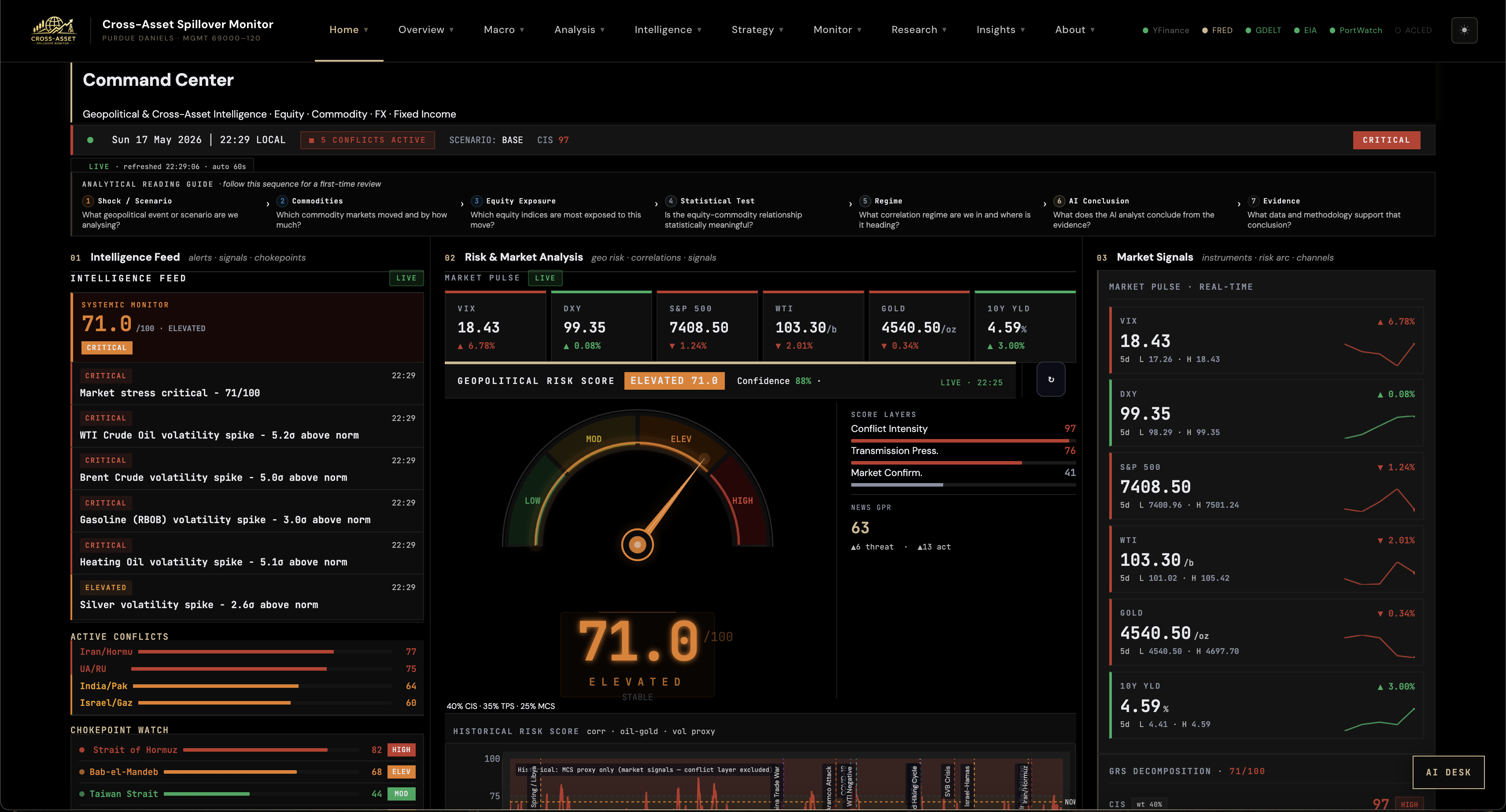Click the refresh icon beside geopolitical risk score
Screen dimensions: 1506x812
coord(1051,380)
